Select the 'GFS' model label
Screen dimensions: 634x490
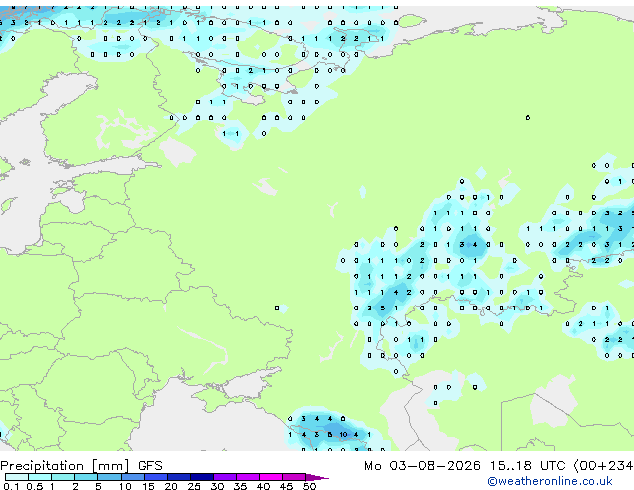point(150,466)
